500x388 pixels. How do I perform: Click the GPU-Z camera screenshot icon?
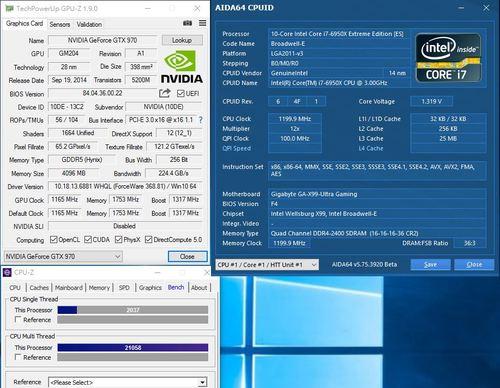(187, 23)
